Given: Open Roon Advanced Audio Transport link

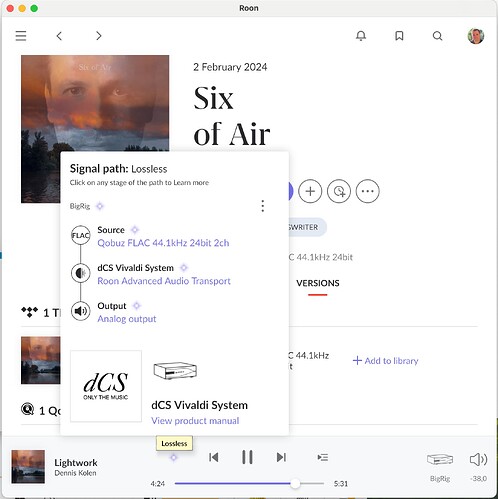Looking at the screenshot, I should coord(164,281).
